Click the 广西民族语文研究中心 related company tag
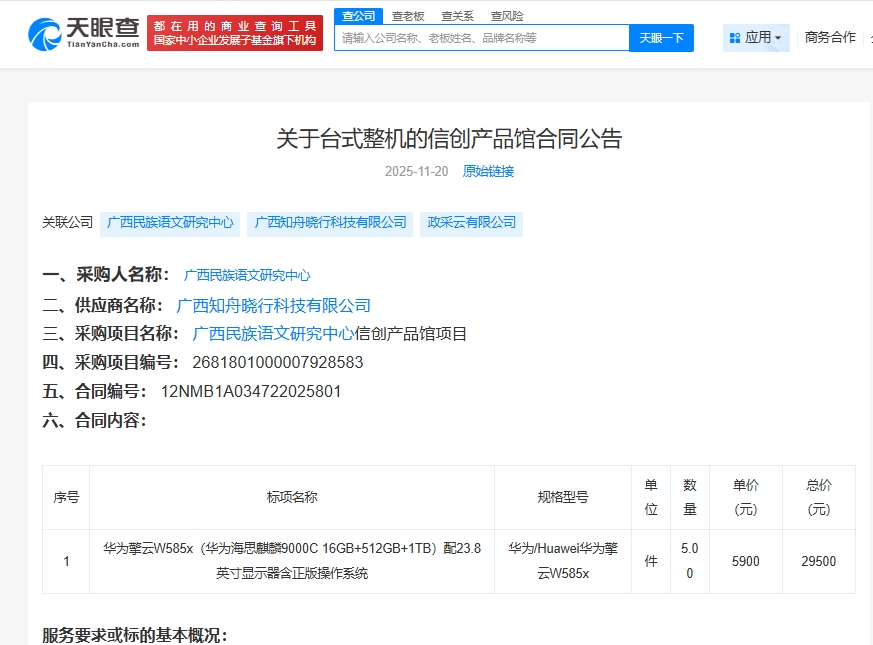 pyautogui.click(x=170, y=222)
